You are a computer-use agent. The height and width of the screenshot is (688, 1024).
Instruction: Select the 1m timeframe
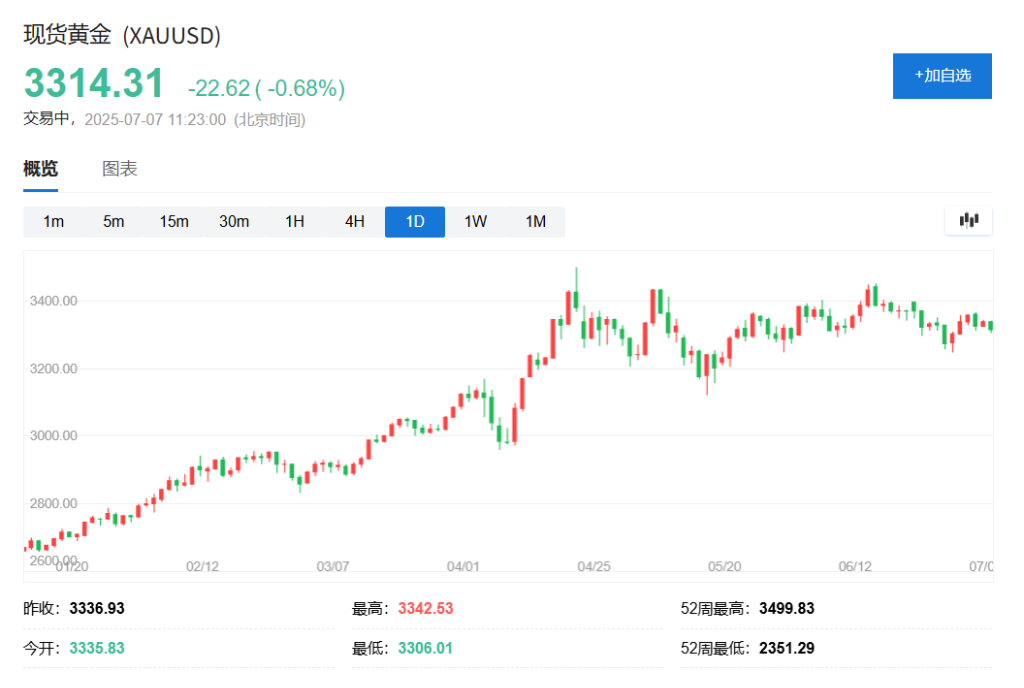54,222
